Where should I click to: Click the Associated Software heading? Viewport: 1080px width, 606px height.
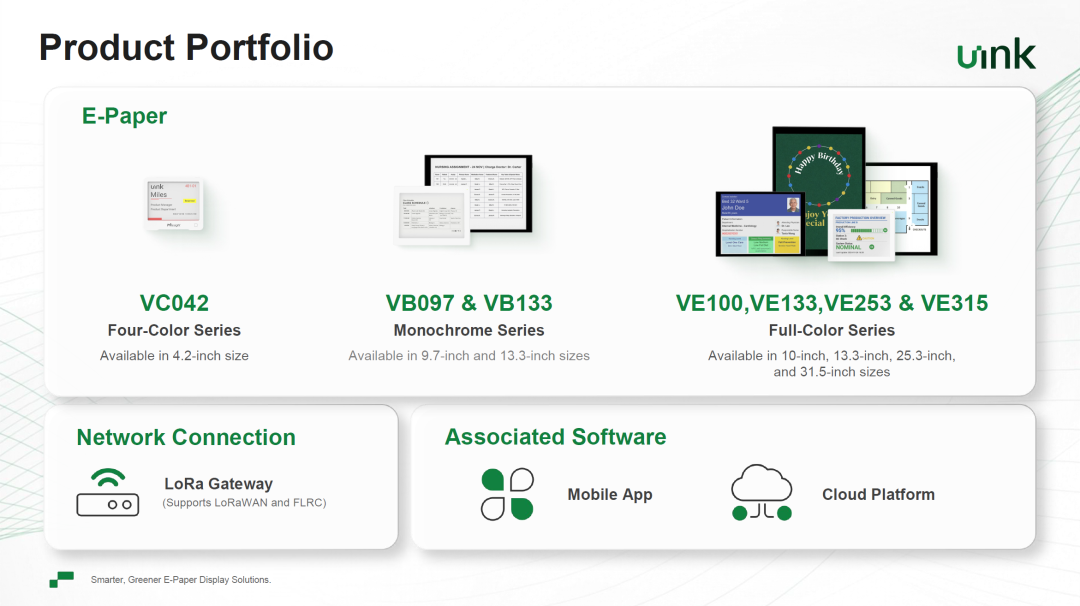click(x=555, y=437)
